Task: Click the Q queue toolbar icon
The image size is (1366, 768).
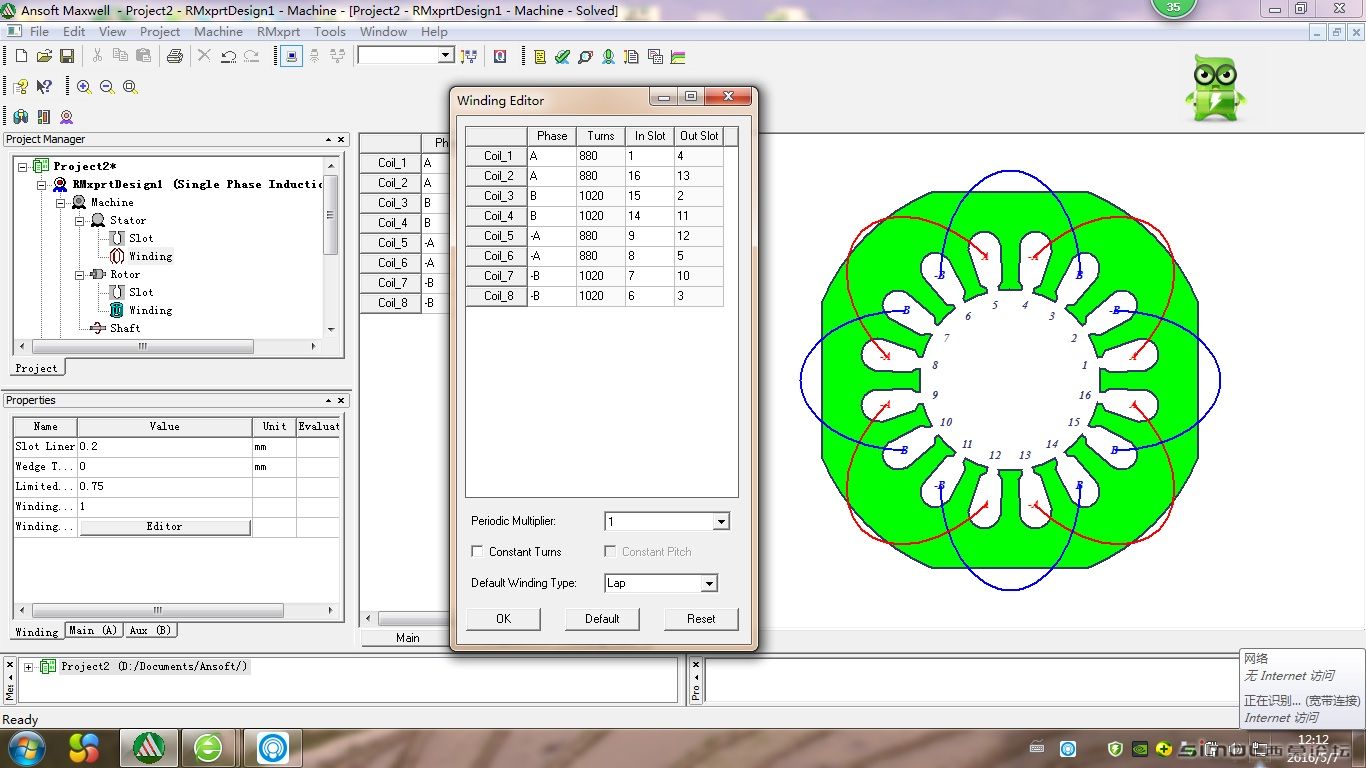Action: [499, 56]
